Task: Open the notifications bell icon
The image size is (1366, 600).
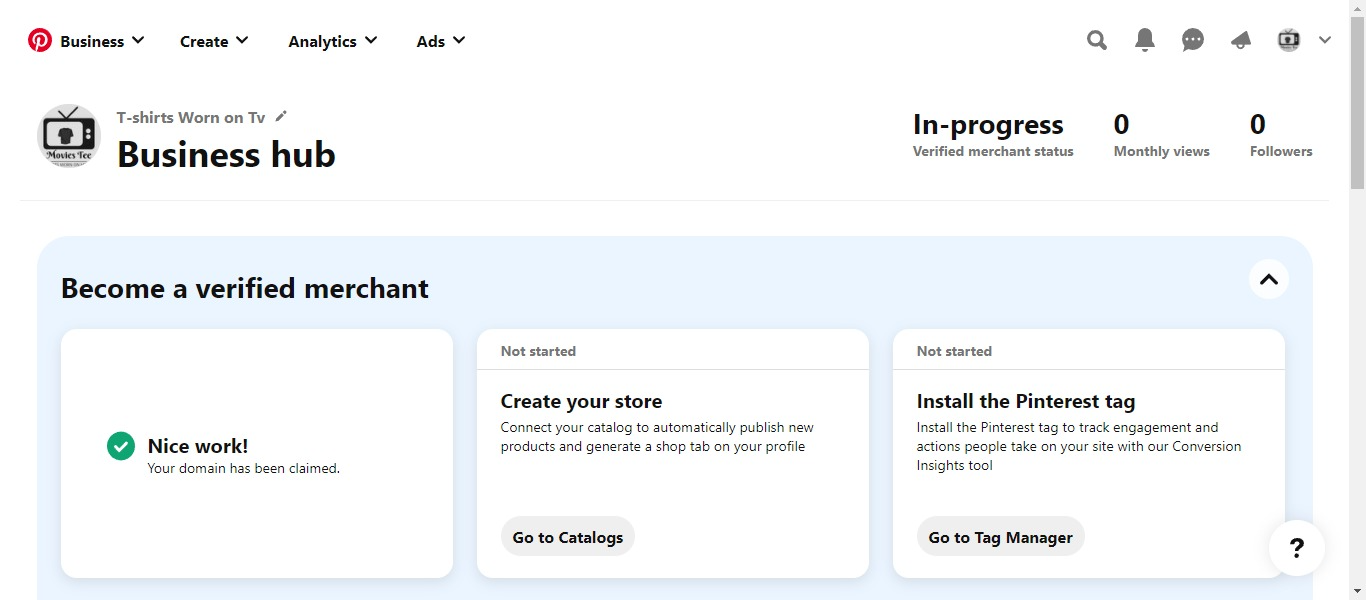Action: tap(1145, 41)
